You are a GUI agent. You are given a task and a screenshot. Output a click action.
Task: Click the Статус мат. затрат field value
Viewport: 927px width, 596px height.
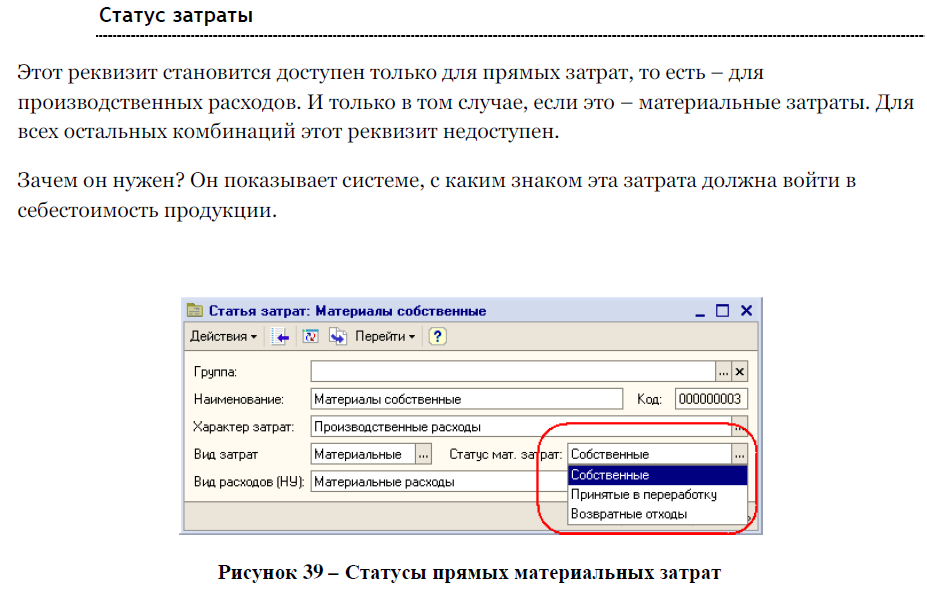click(x=649, y=454)
